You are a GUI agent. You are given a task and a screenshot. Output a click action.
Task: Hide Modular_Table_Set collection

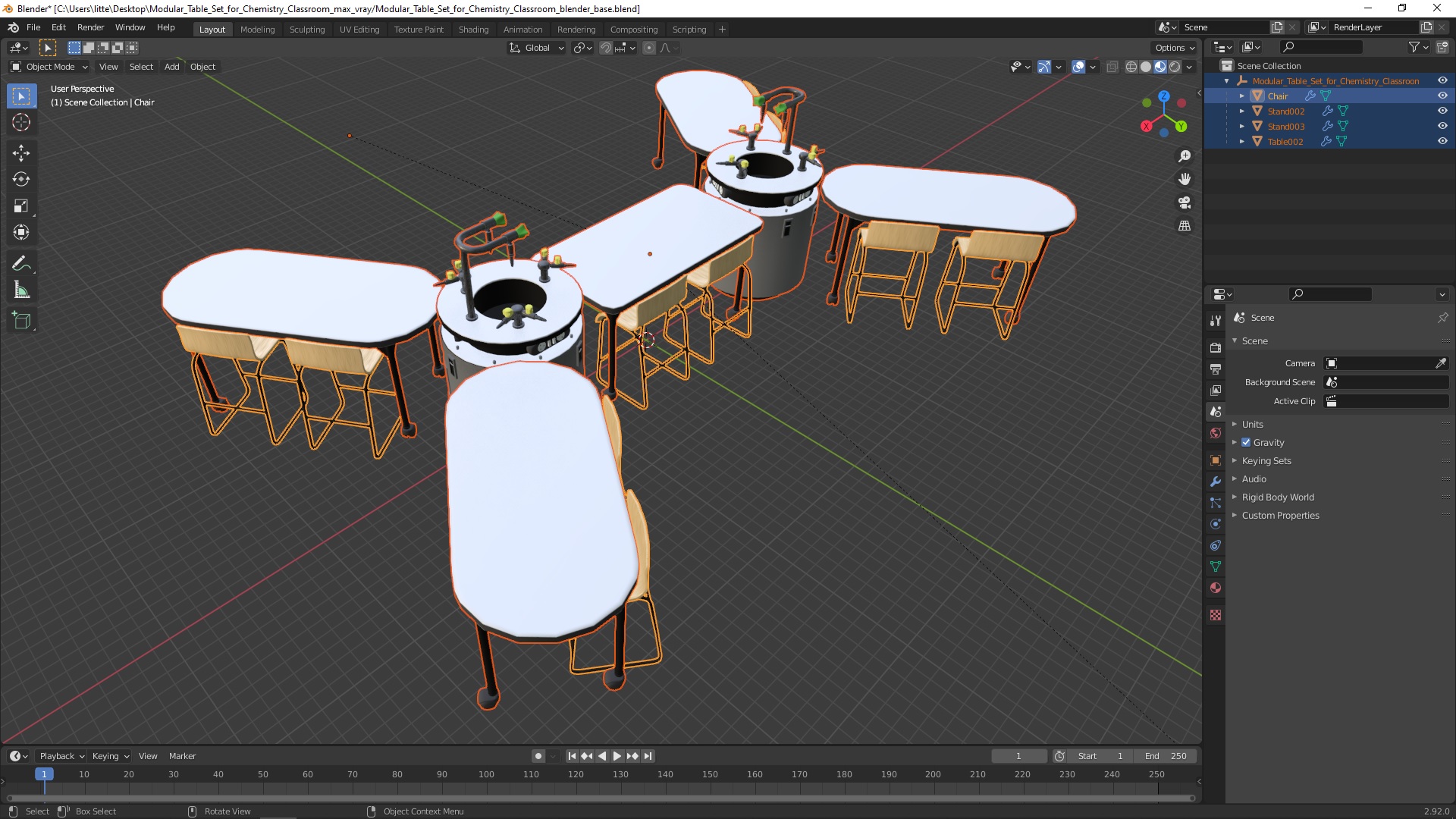tap(1442, 80)
